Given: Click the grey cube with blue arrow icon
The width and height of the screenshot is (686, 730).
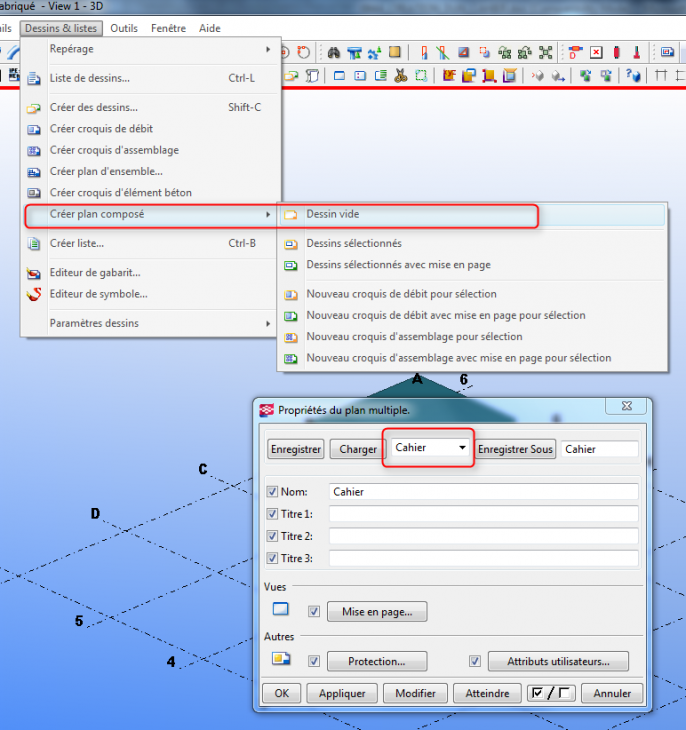Looking at the screenshot, I should tap(558, 75).
